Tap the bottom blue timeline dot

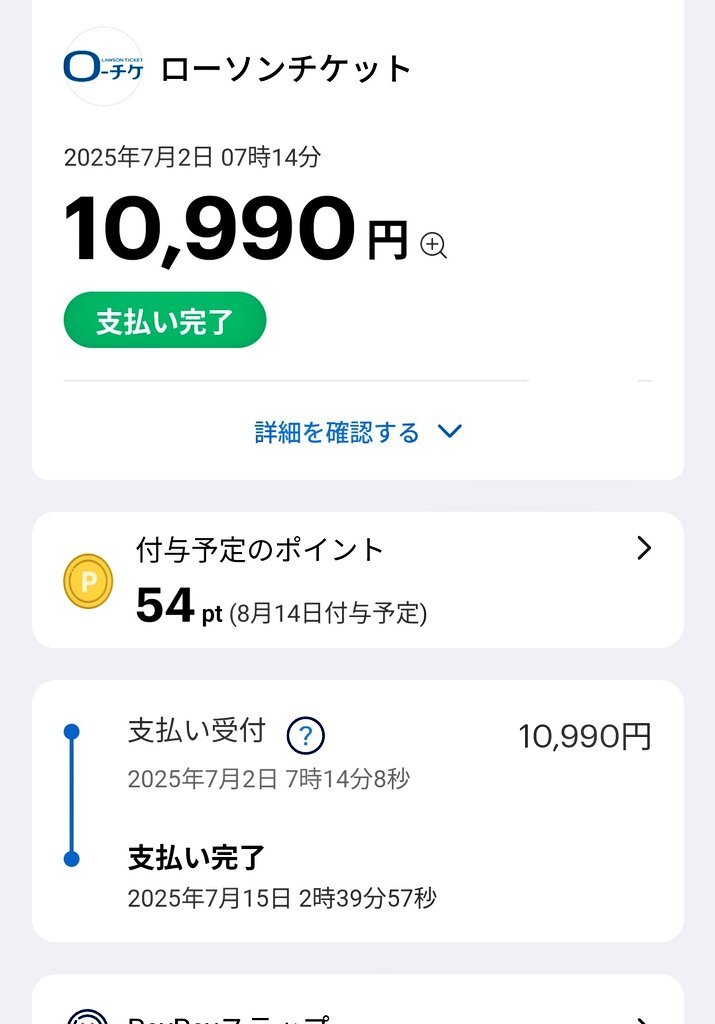72,859
